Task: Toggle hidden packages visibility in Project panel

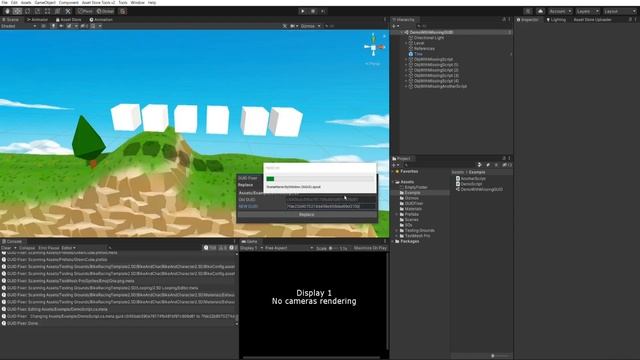Action: click(507, 165)
